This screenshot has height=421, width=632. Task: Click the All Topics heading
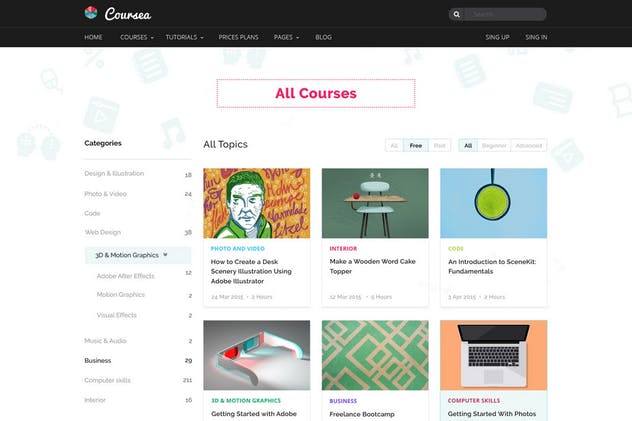point(225,144)
